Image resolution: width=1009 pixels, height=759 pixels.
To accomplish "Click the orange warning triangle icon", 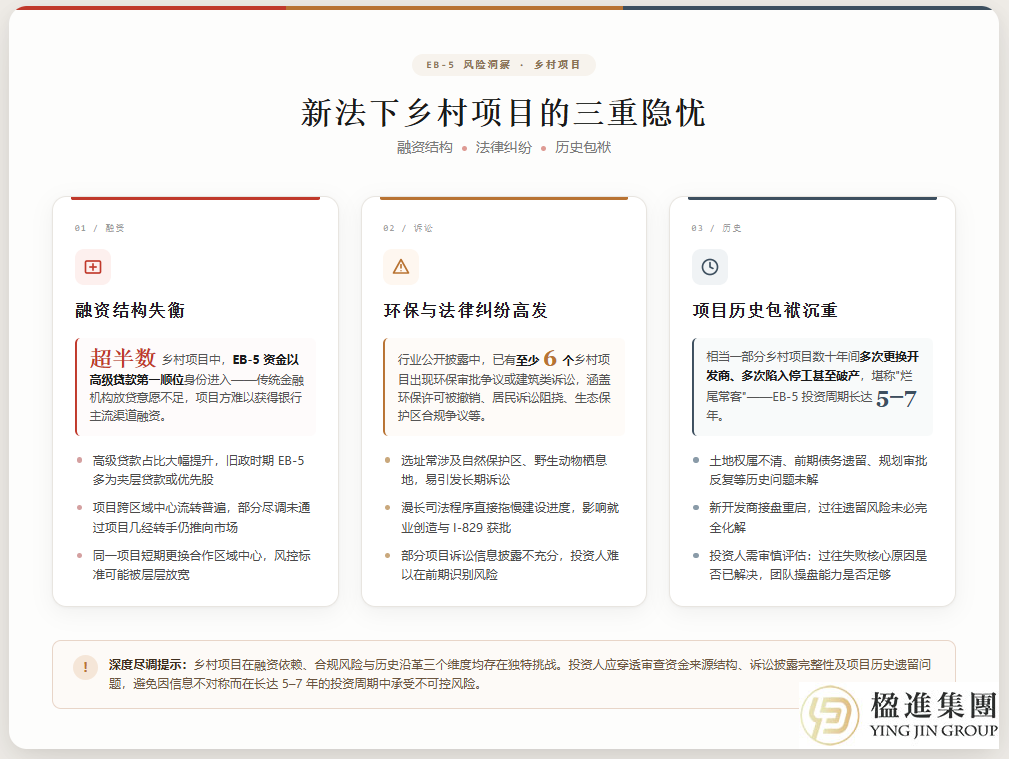I will [401, 267].
